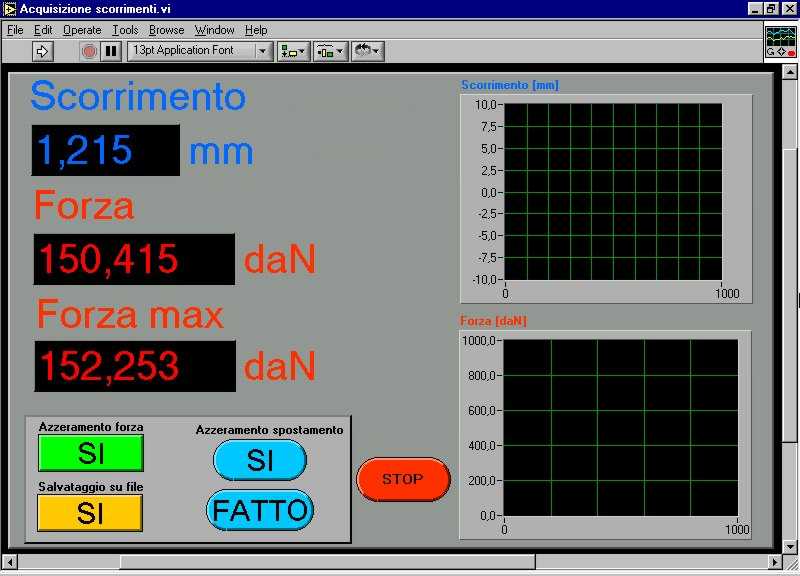Click the Scorrimento 1,215 value field
The height and width of the screenshot is (576, 800).
(106, 150)
